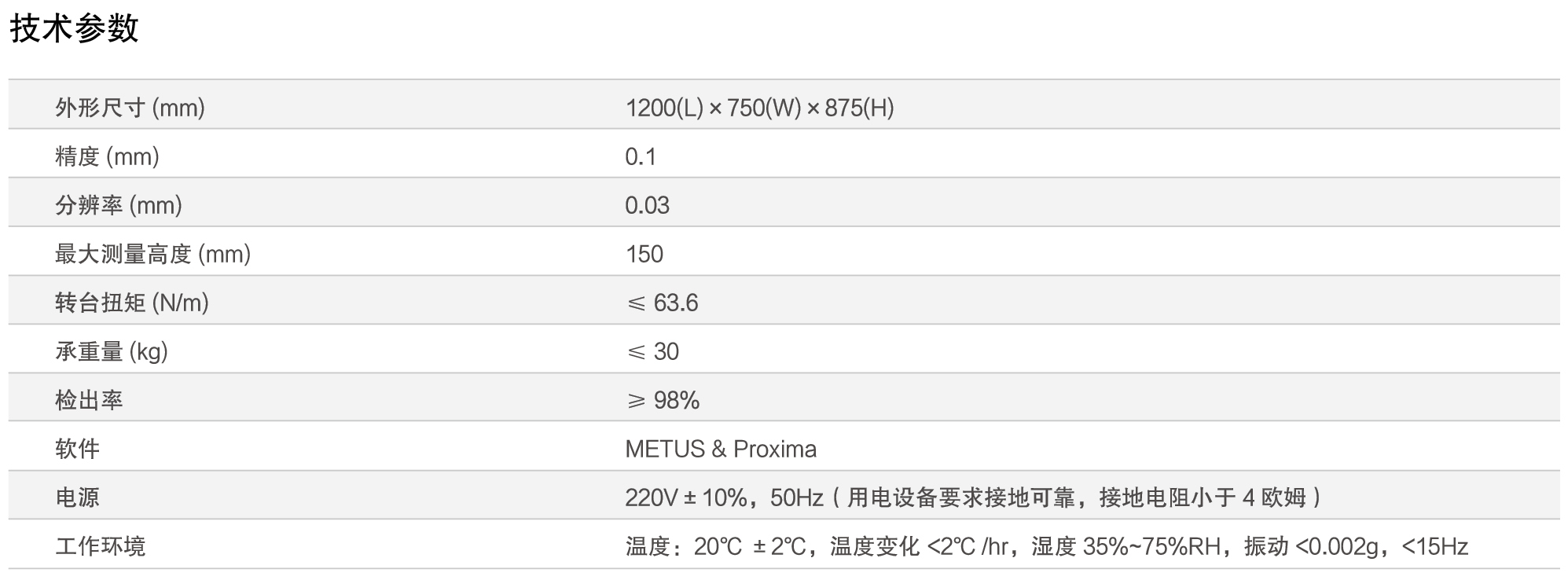Click the 转台扭矩 (N/m) label
Screen dimensions: 1568x580
(x=131, y=302)
